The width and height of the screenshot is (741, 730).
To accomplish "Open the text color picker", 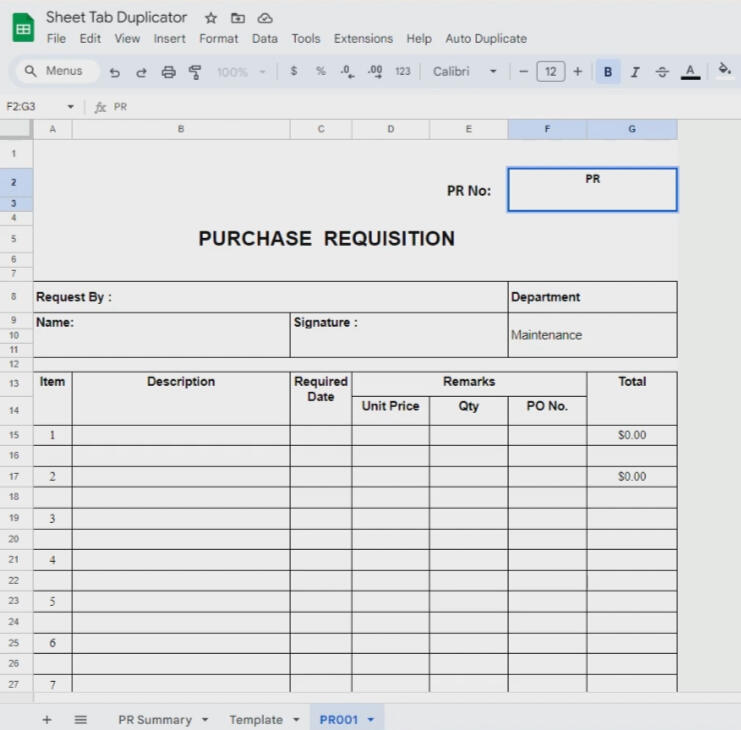I will pyautogui.click(x=690, y=72).
